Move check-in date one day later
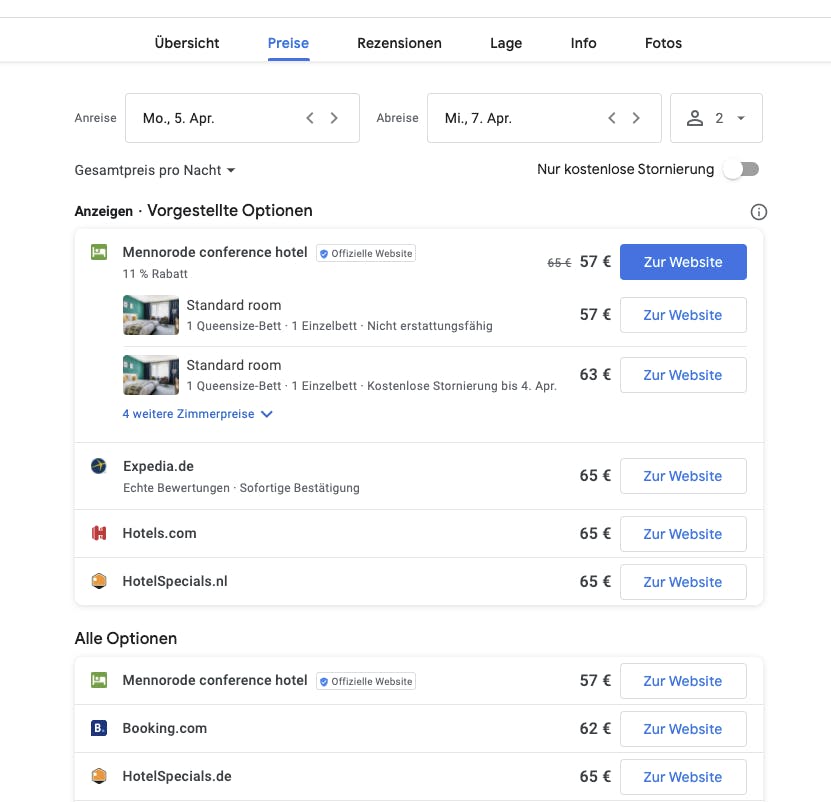Image resolution: width=831 pixels, height=802 pixels. pos(334,118)
